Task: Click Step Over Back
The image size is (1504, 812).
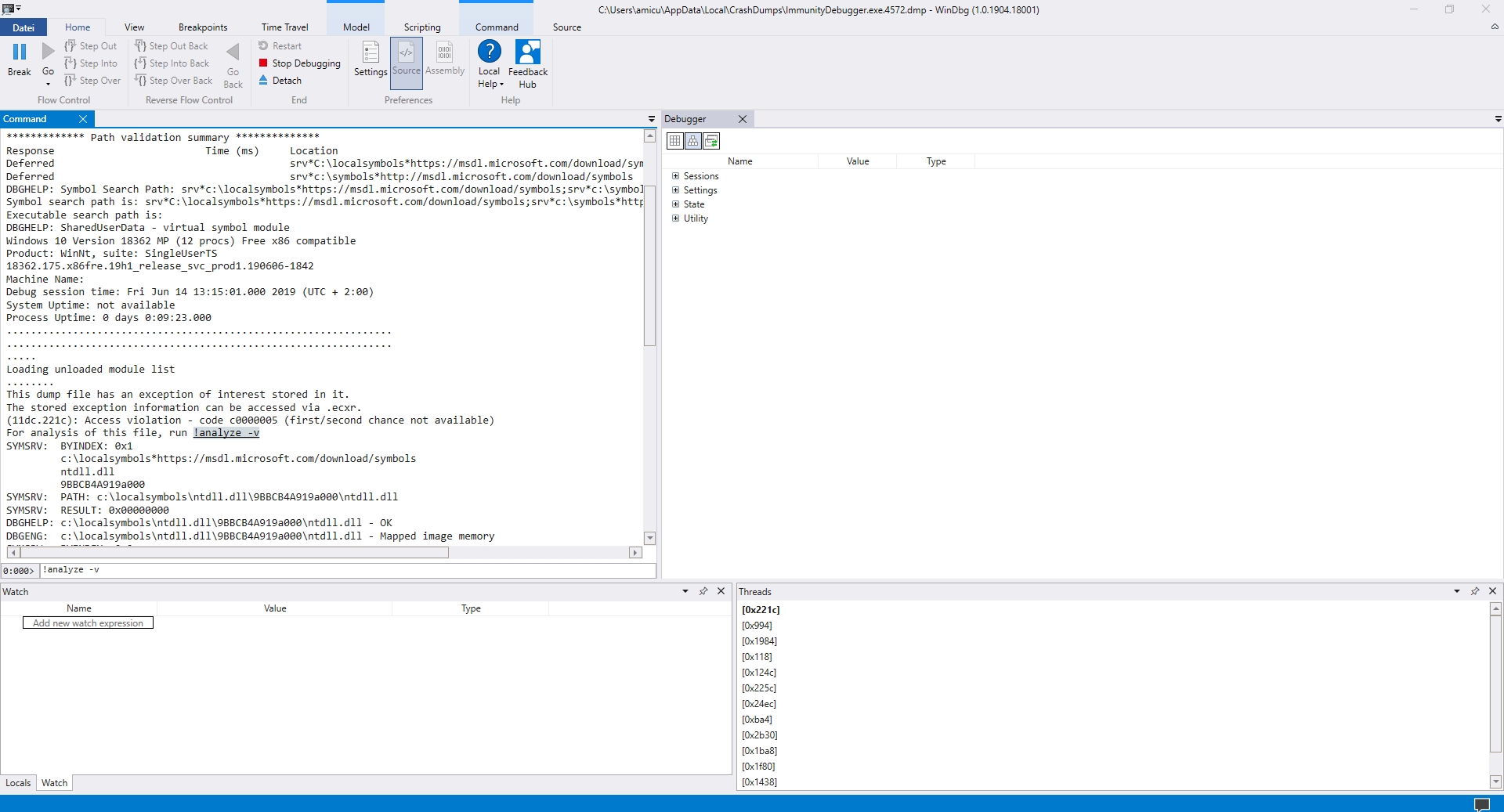Action: 173,81
